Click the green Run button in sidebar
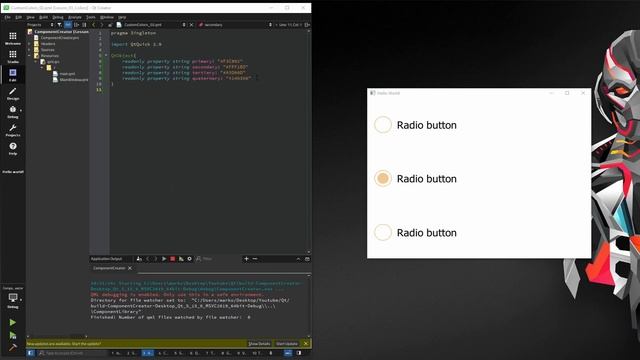Viewport: 640px width, 360px height. coord(13,322)
